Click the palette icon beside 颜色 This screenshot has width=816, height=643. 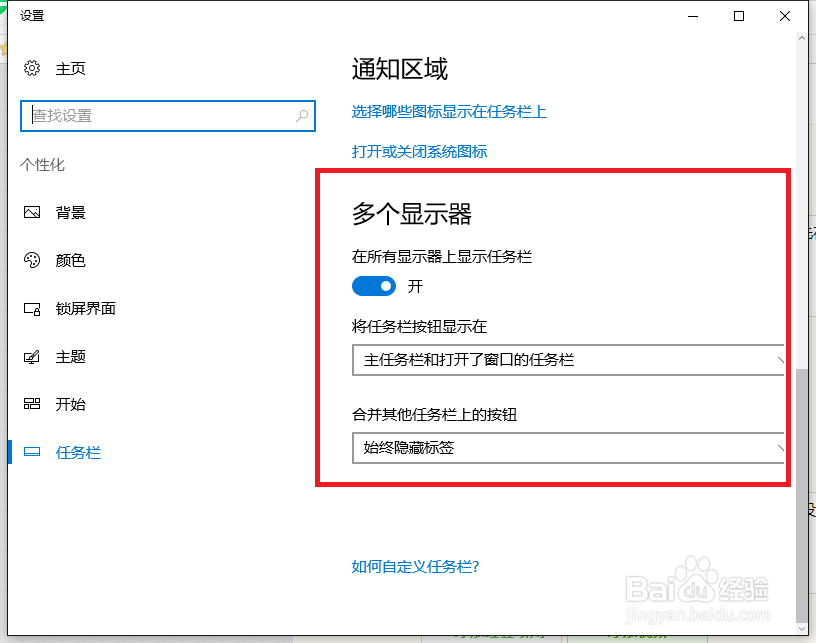[32, 260]
